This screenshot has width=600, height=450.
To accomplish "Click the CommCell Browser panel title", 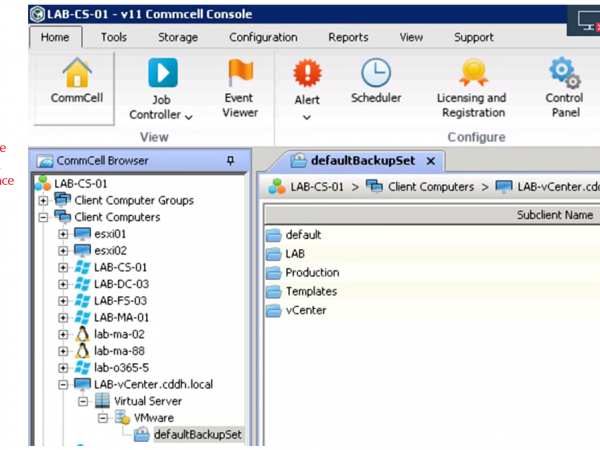I will (102, 160).
